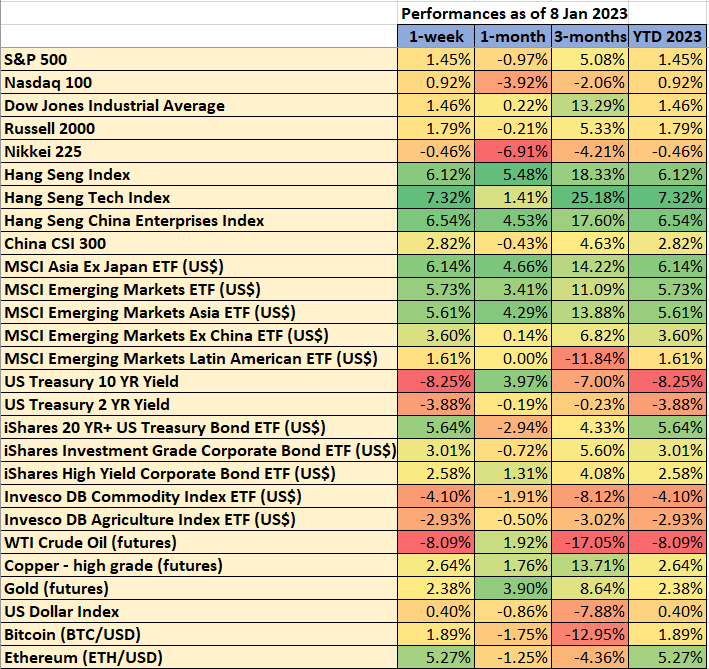Select MSCI Asia Ex Japan 3-months 14.22%

point(590,267)
